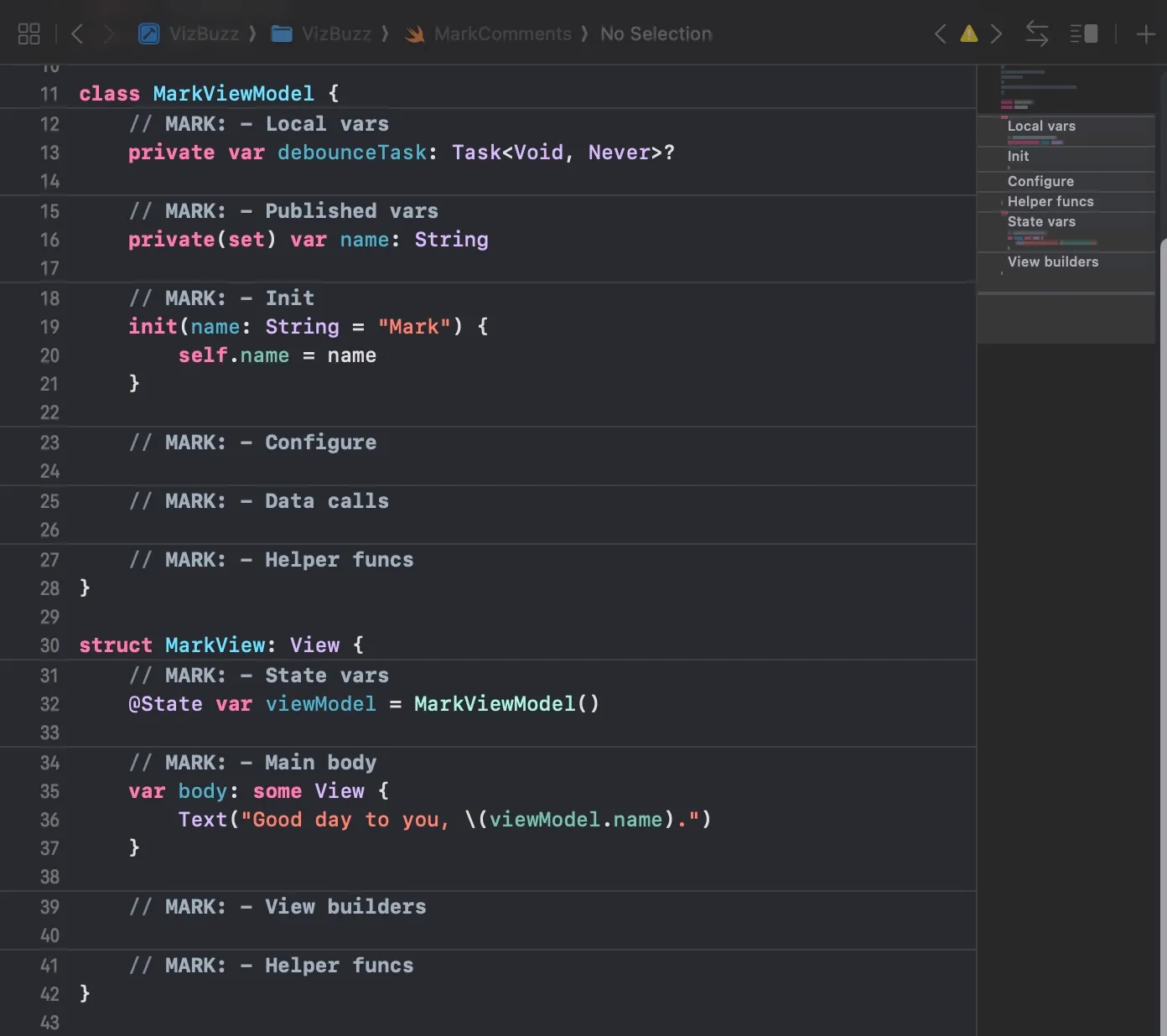Jump to the next issue

tap(996, 34)
